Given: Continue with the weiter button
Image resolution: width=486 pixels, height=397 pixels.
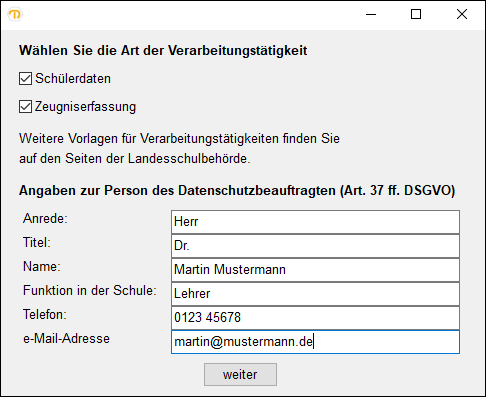Looking at the screenshot, I should tap(240, 375).
